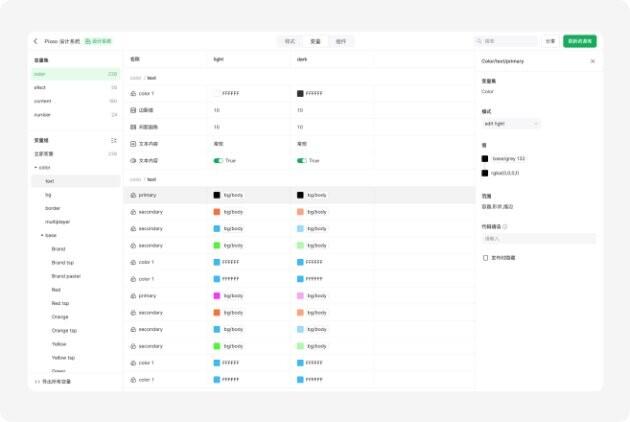Click the 分享 share button
Screen dimensions: 630x422
pos(550,41)
